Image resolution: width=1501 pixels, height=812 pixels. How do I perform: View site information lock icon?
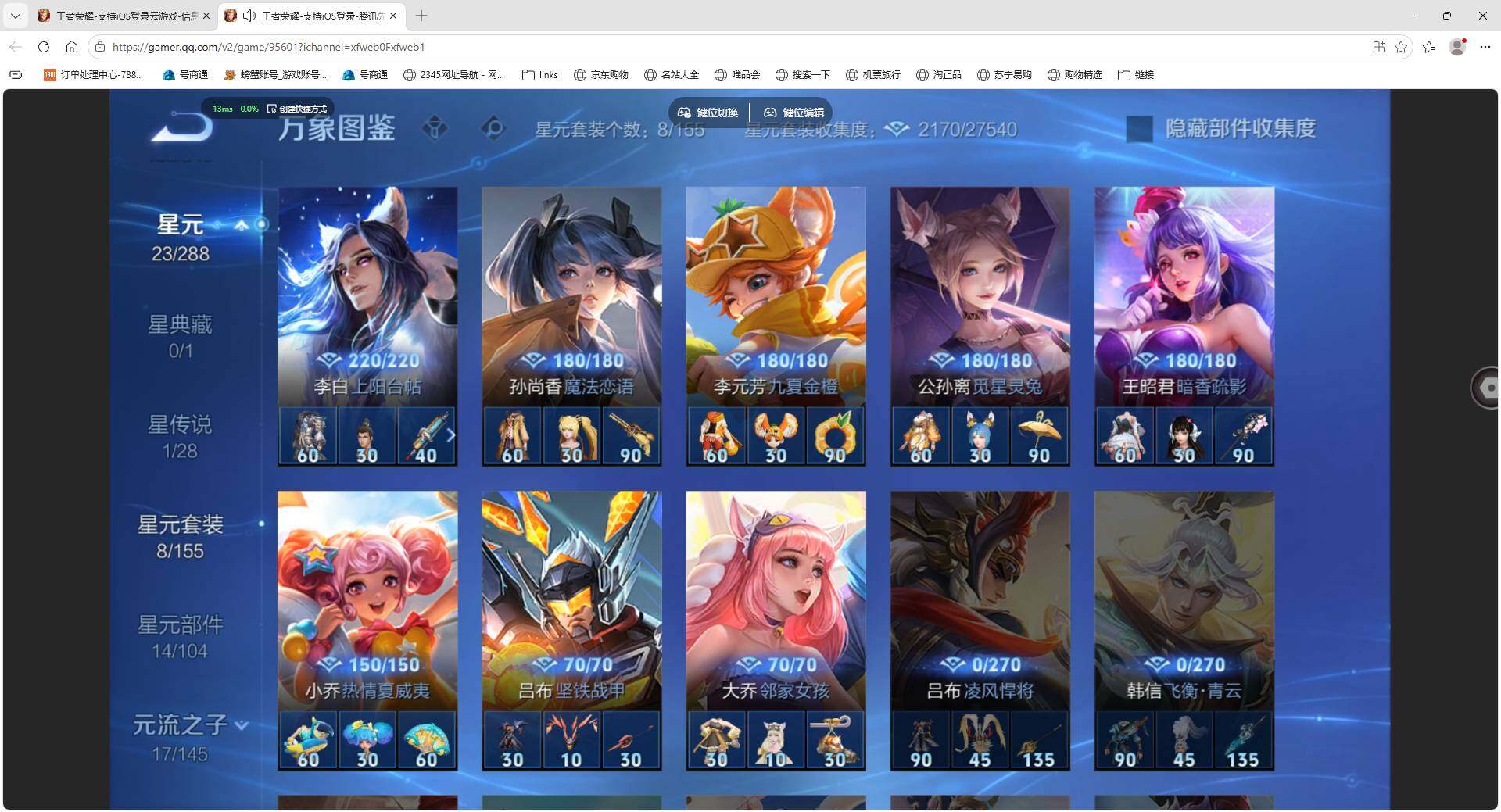pos(100,47)
